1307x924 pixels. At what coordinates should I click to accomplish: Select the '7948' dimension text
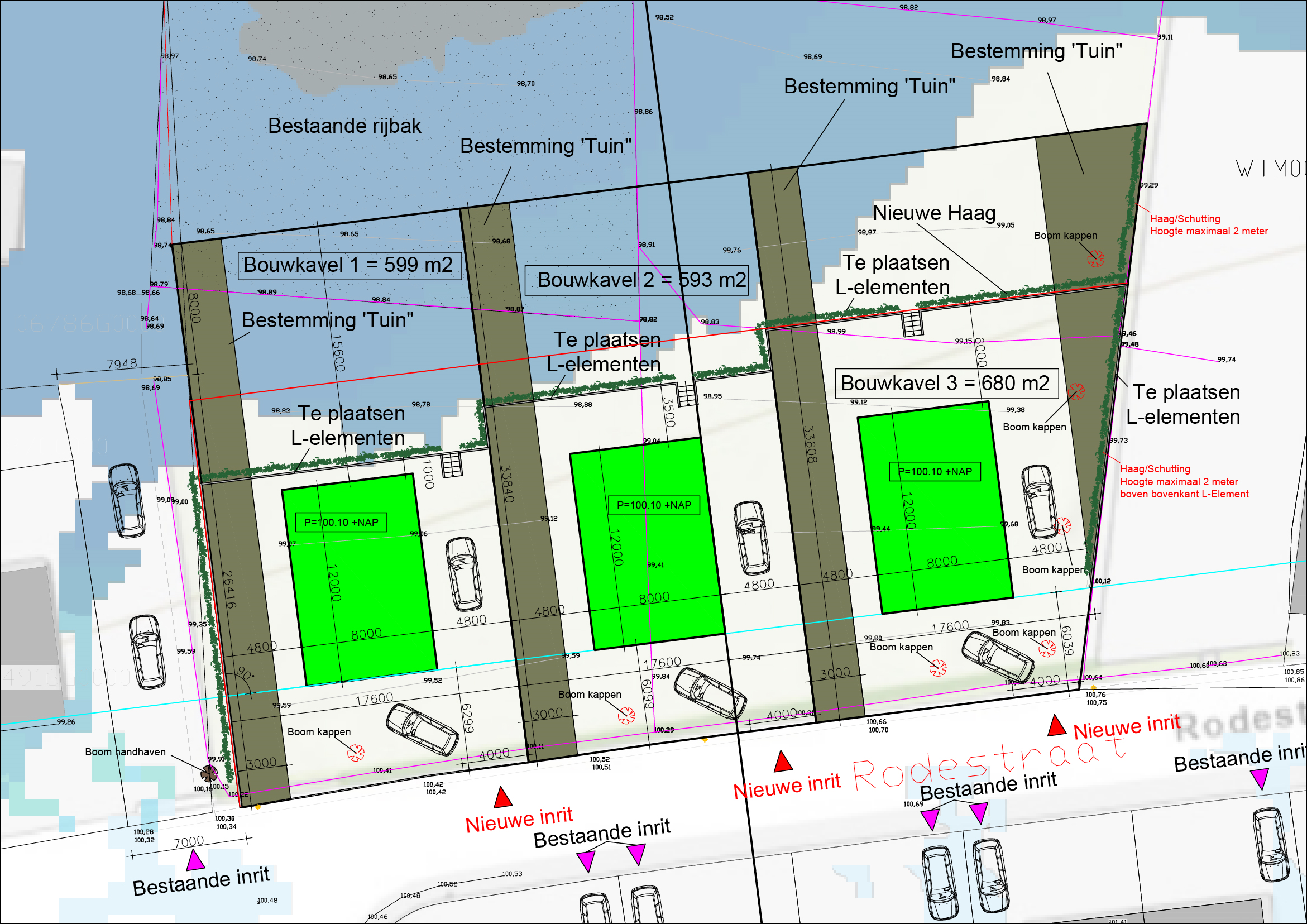(x=122, y=364)
